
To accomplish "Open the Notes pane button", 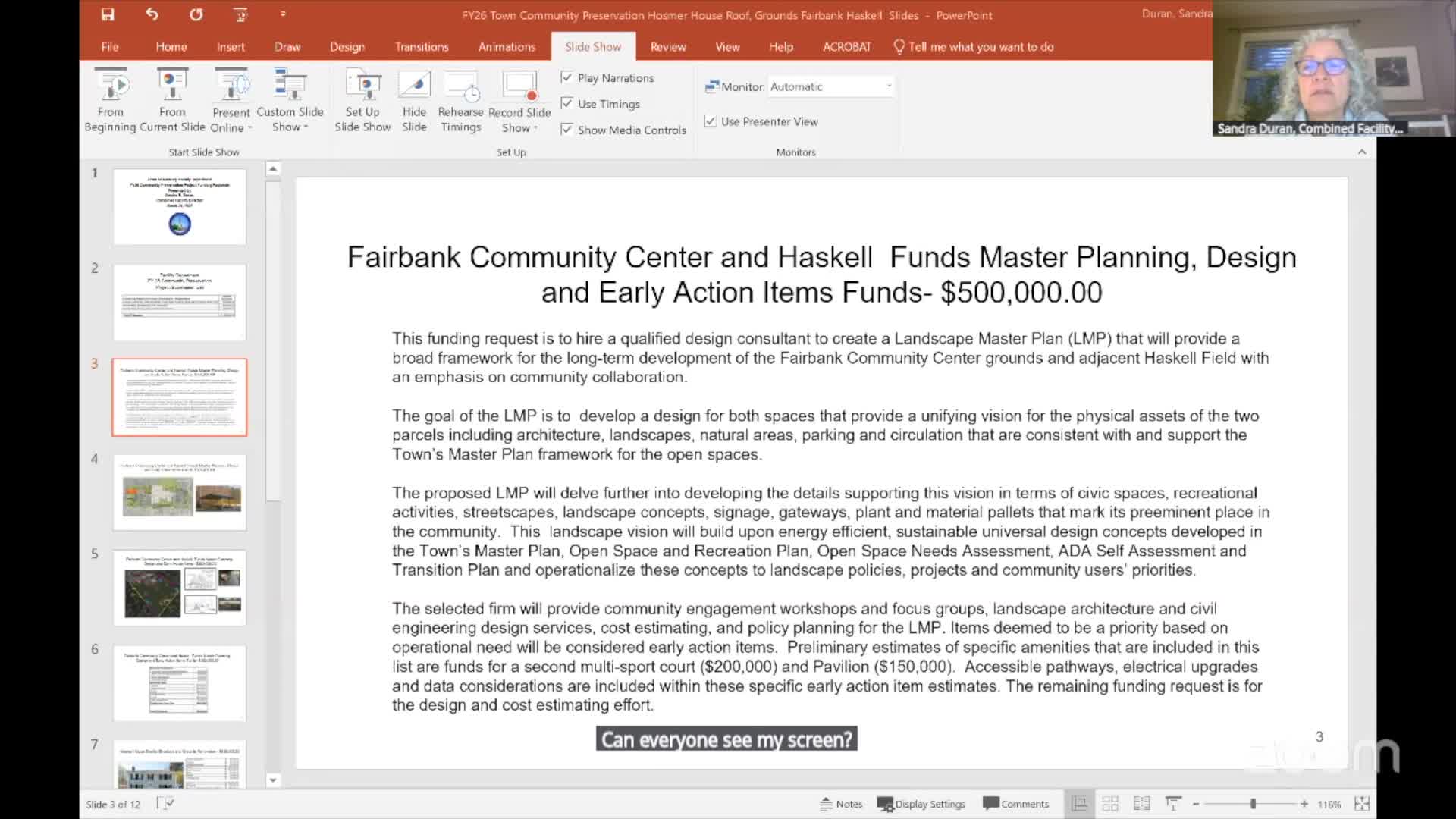I will pyautogui.click(x=842, y=804).
